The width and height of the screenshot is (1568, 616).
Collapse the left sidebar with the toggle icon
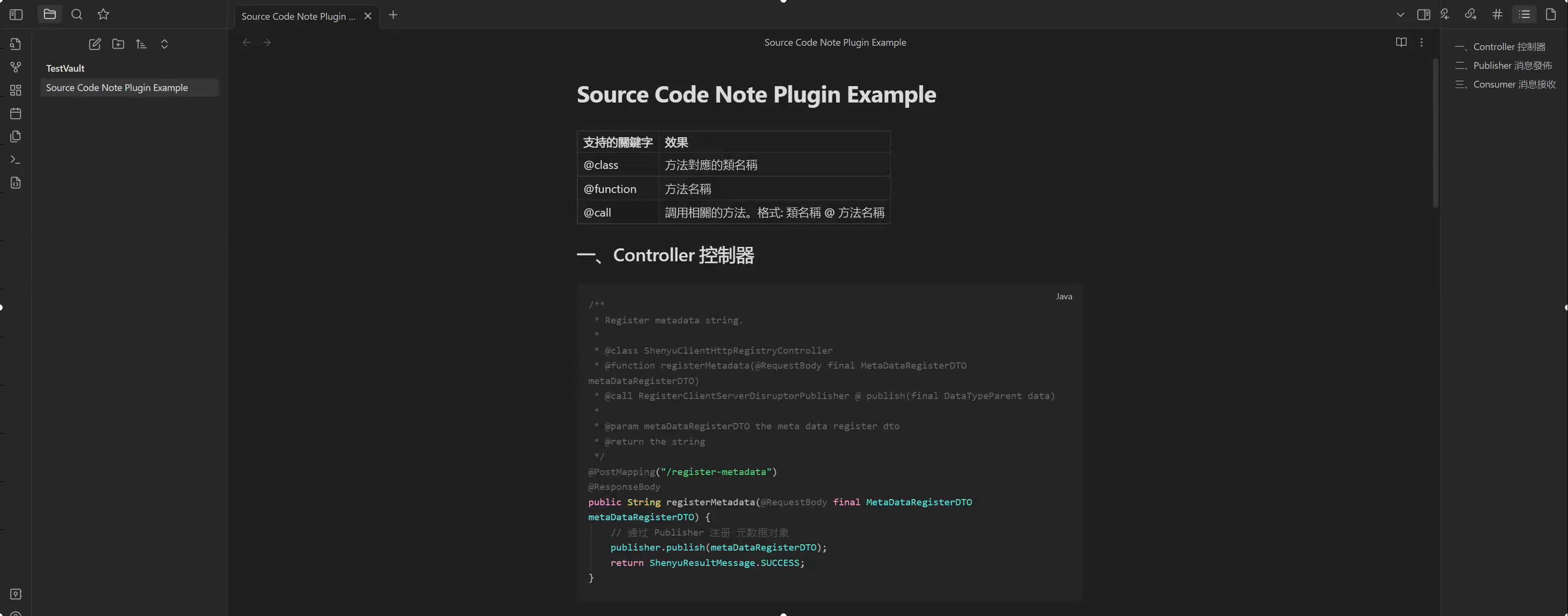[x=16, y=14]
